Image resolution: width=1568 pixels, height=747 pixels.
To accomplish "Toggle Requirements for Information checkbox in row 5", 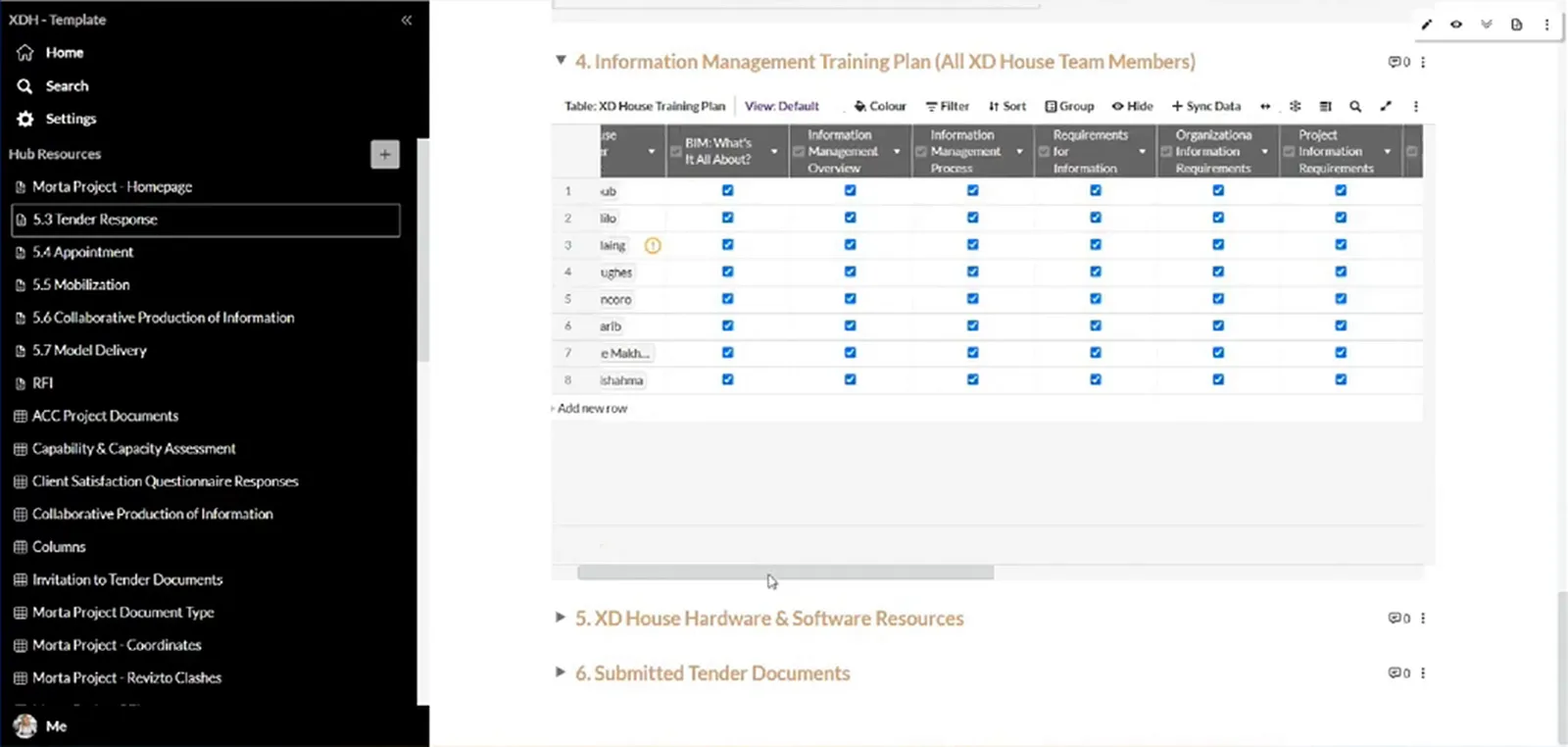I will (x=1095, y=299).
